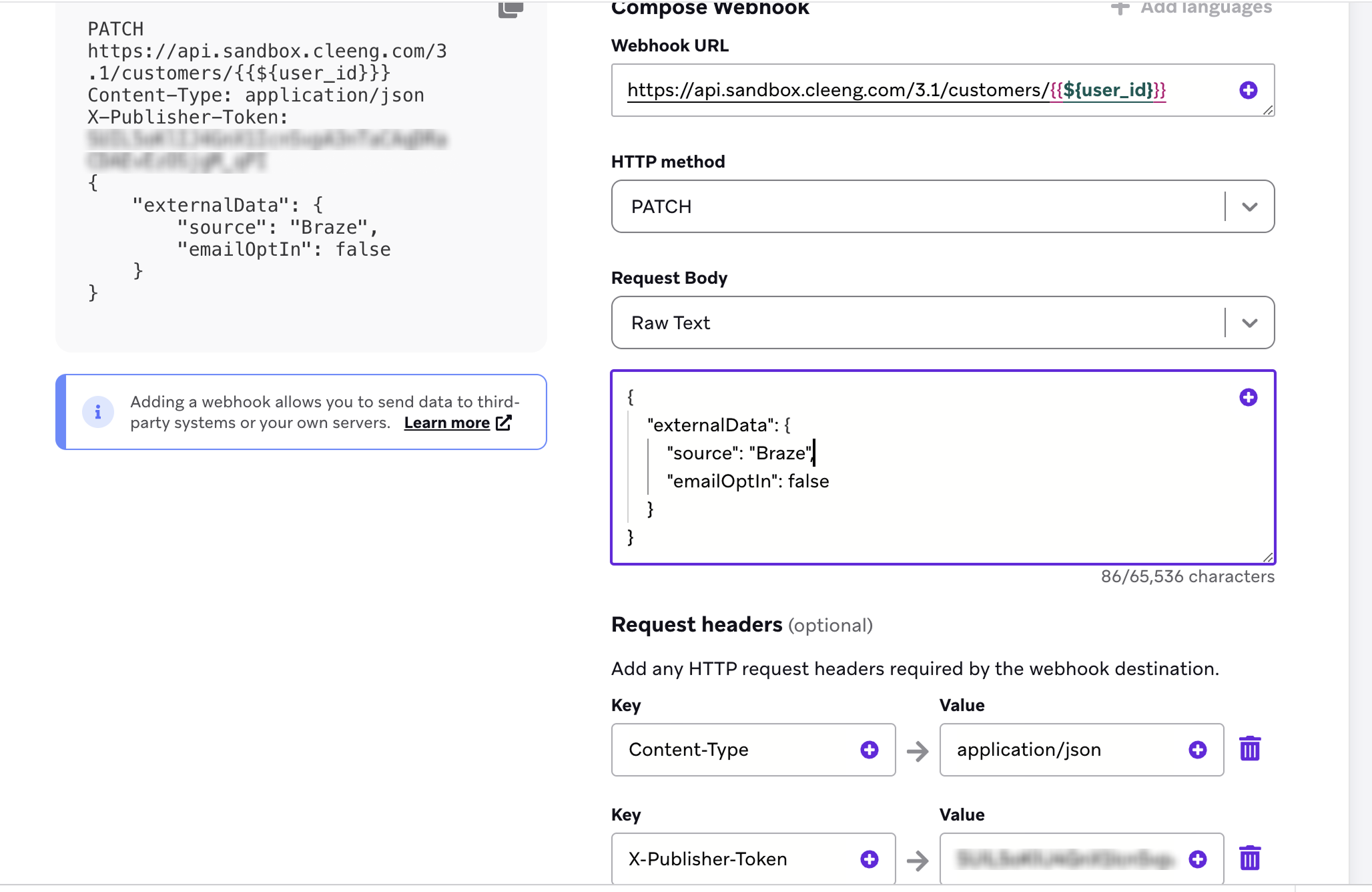Click the copy icon above webhook preview
This screenshot has width=1372, height=892.
[x=510, y=9]
